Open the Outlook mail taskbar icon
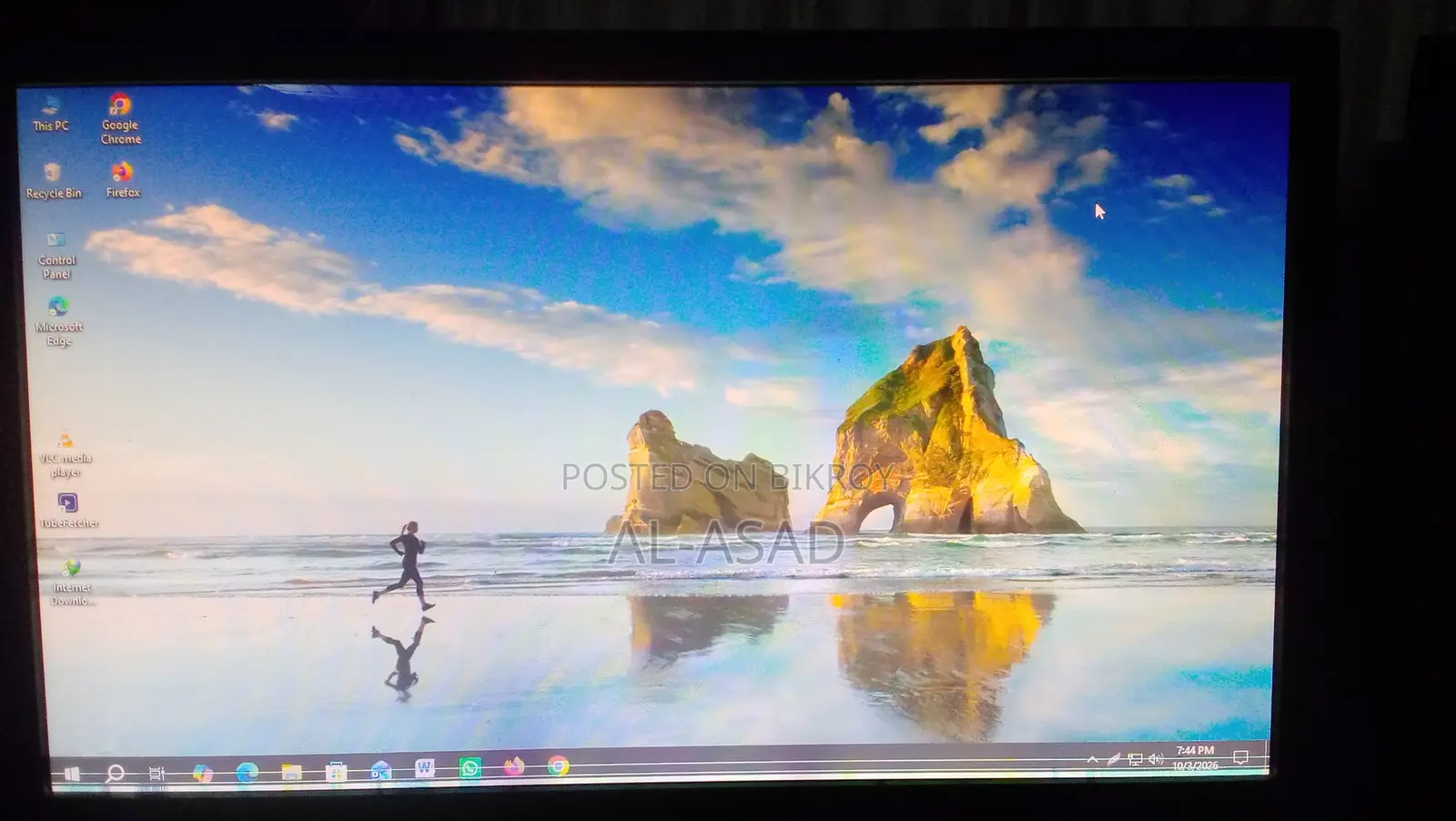 (x=380, y=771)
